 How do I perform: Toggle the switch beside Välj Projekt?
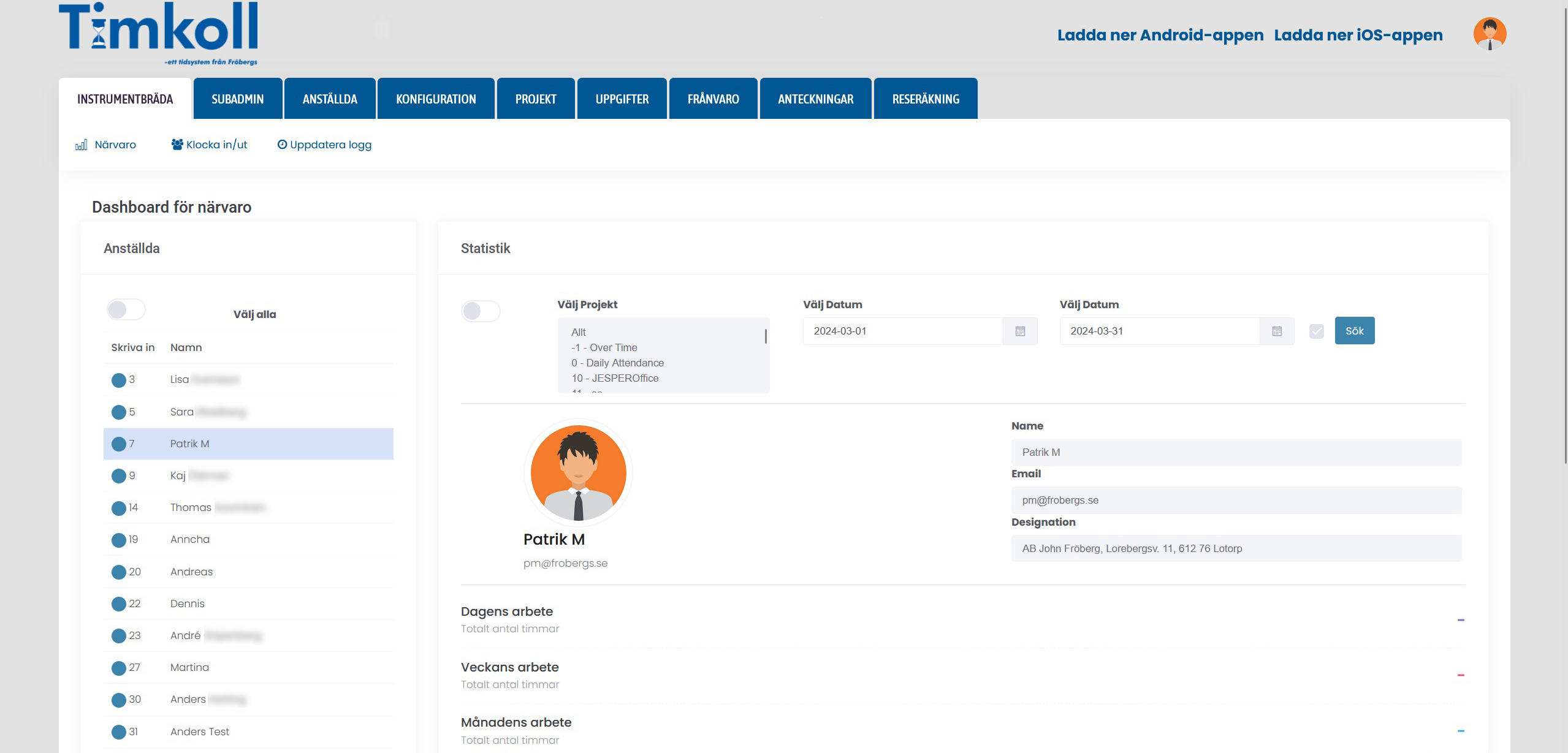(x=481, y=311)
